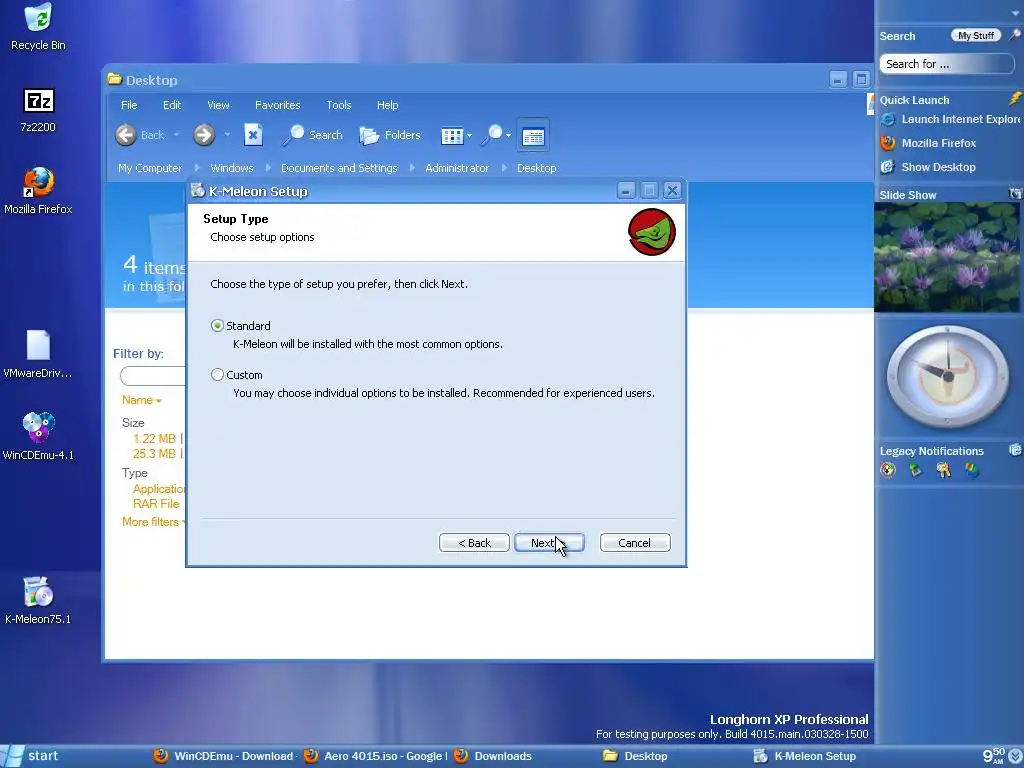Click Windows in the breadcrumb path

pos(231,168)
